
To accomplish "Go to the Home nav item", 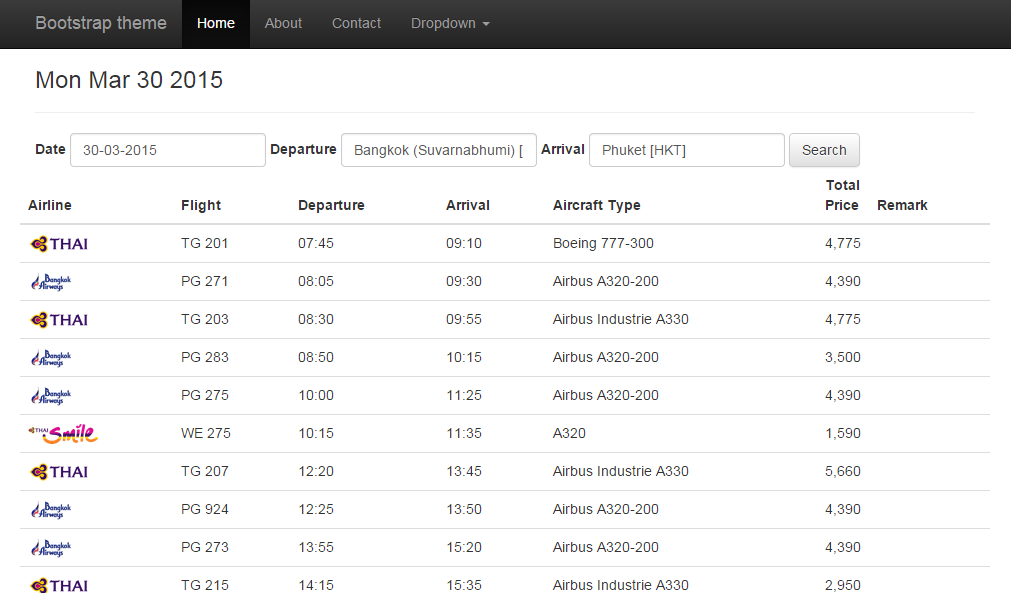I will pos(215,24).
